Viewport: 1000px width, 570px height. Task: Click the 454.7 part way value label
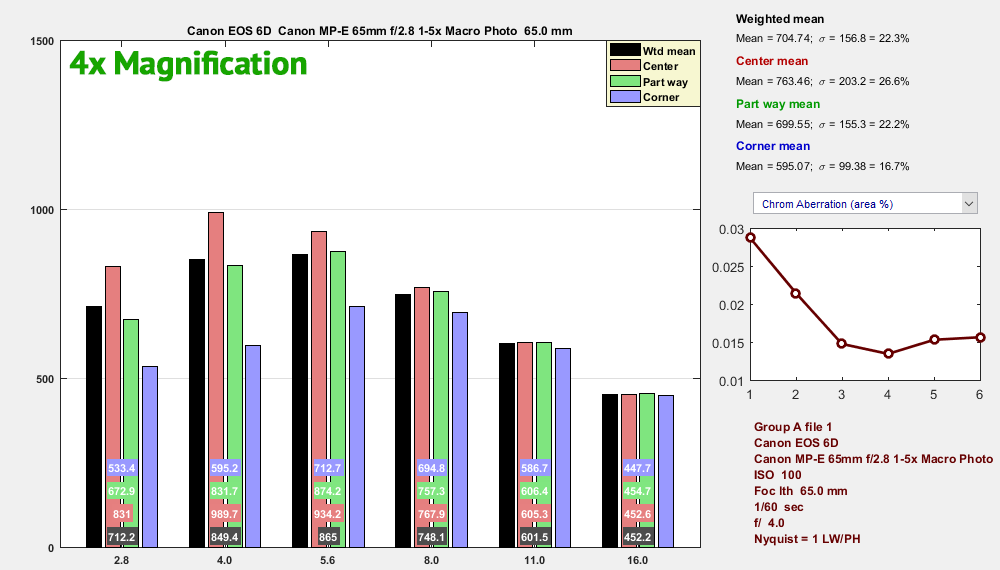pyautogui.click(x=638, y=491)
